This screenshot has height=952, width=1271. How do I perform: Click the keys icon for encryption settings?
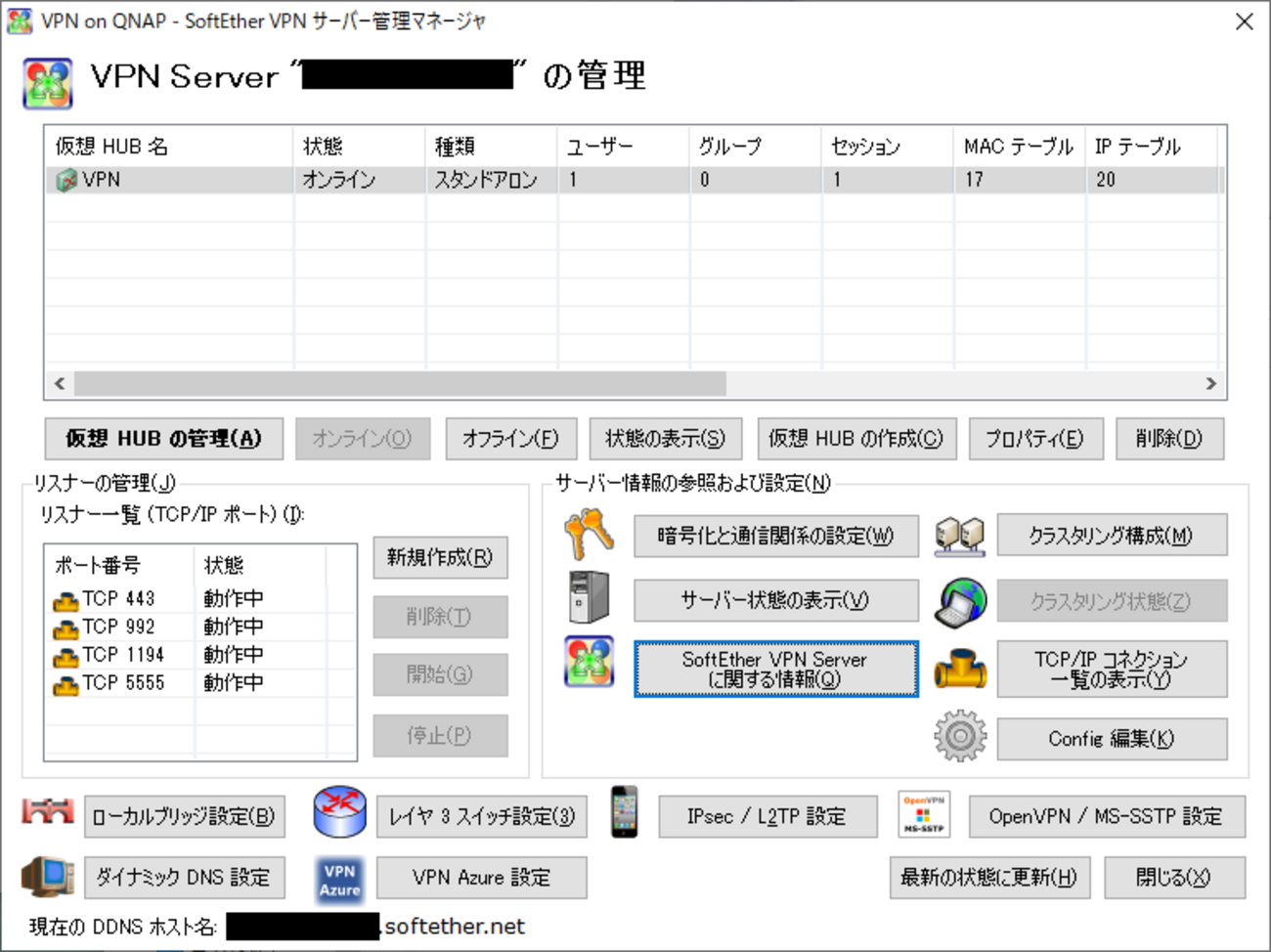pos(590,535)
